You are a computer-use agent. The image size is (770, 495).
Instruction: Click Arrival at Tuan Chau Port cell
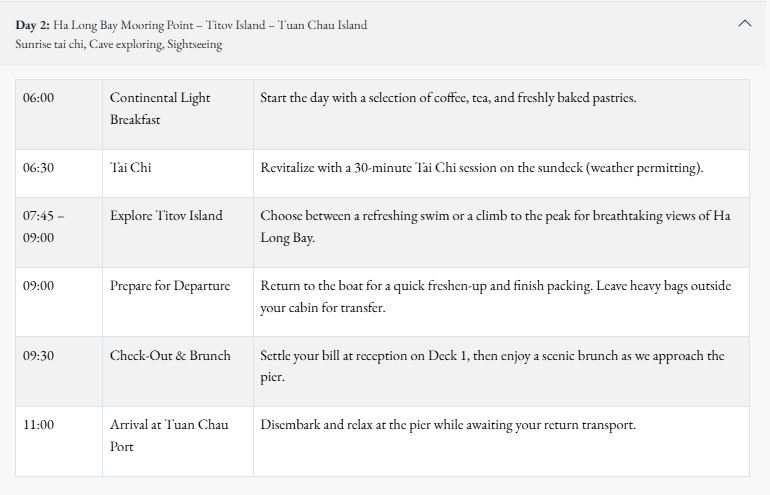point(169,435)
